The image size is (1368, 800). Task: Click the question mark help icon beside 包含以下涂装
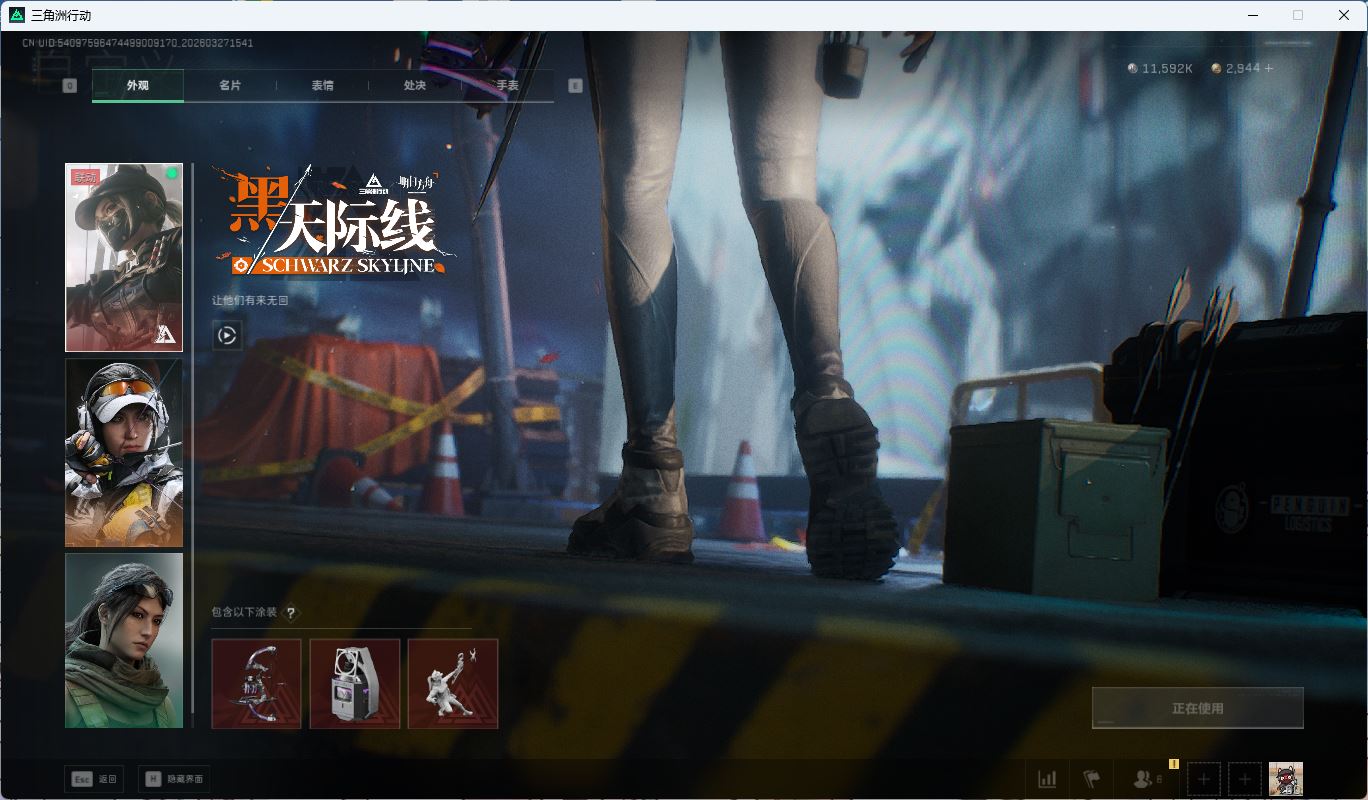291,613
